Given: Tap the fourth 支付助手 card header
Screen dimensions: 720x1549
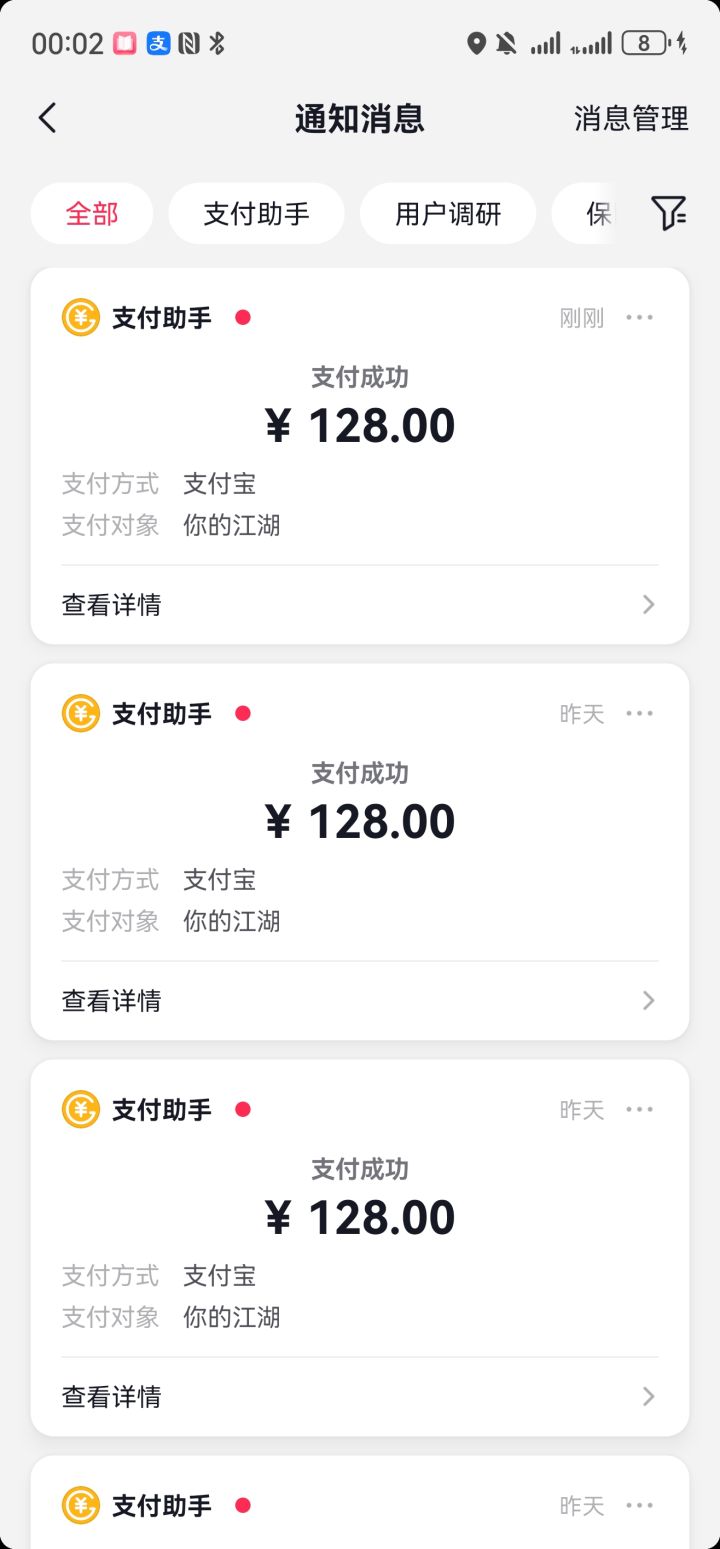Looking at the screenshot, I should [x=162, y=1506].
